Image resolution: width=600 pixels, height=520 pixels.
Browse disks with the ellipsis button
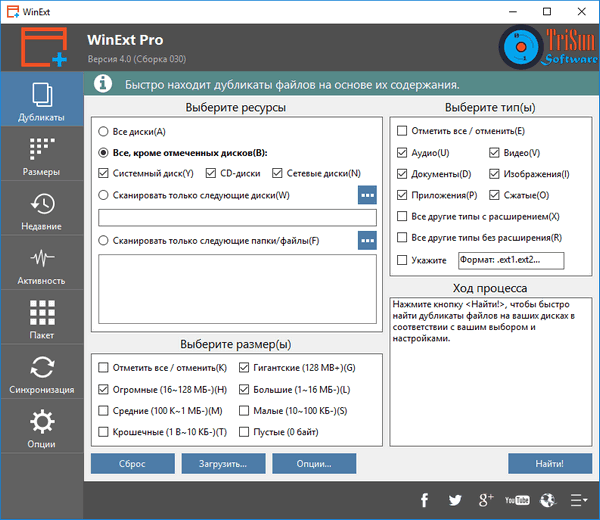(367, 195)
